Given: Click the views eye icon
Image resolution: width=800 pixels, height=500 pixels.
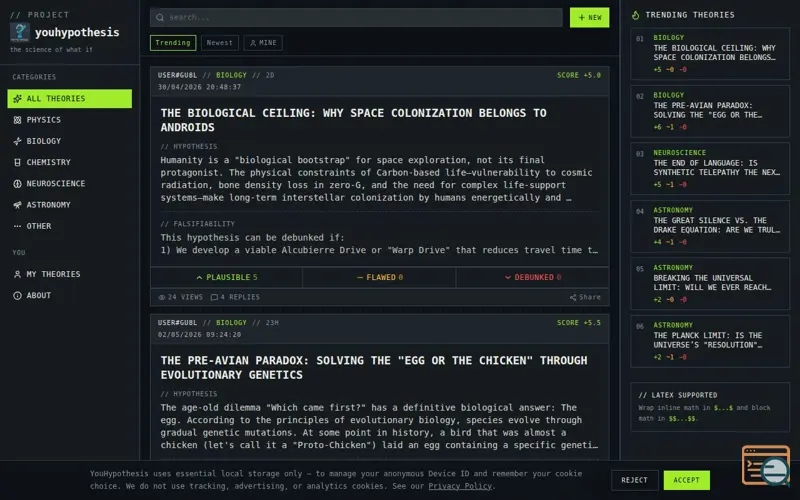Looking at the screenshot, I should [x=162, y=297].
